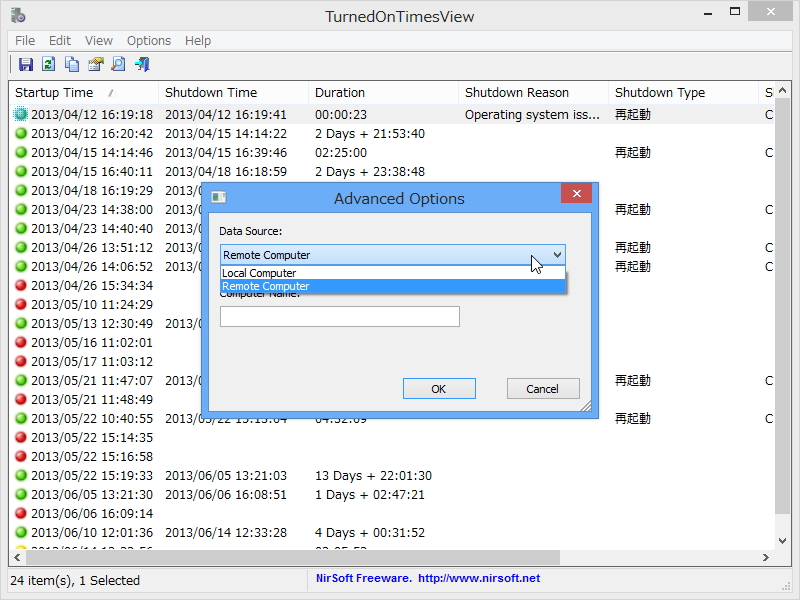The image size is (800, 600).
Task: Click the horizontal scrollbar left arrow
Action: click(x=17, y=558)
